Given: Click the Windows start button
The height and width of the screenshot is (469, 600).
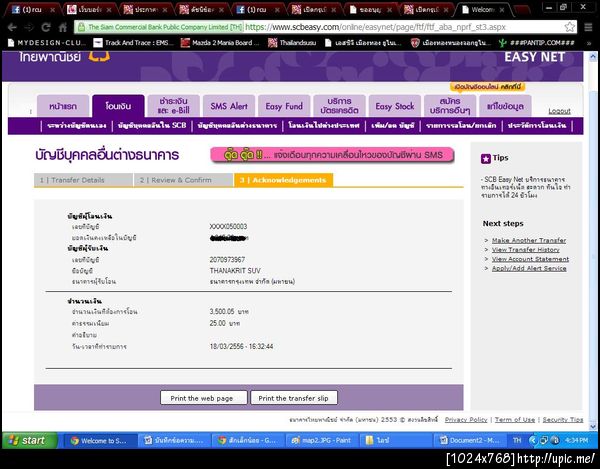Looking at the screenshot, I should (29, 440).
